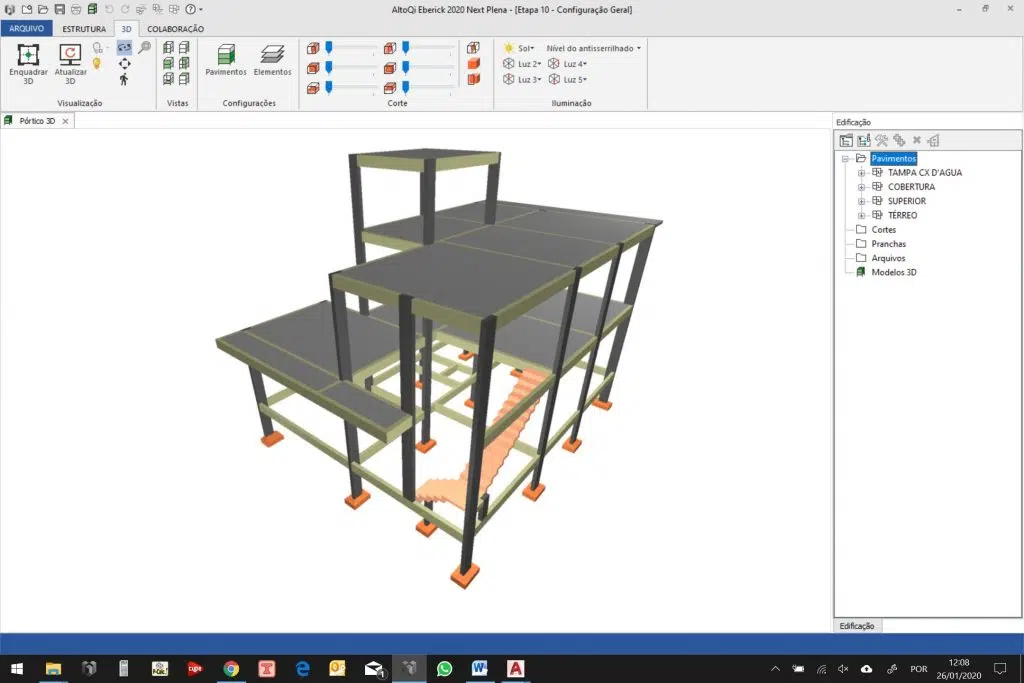Click the Atualizar 3D icon
1024x683 pixels.
tap(70, 56)
